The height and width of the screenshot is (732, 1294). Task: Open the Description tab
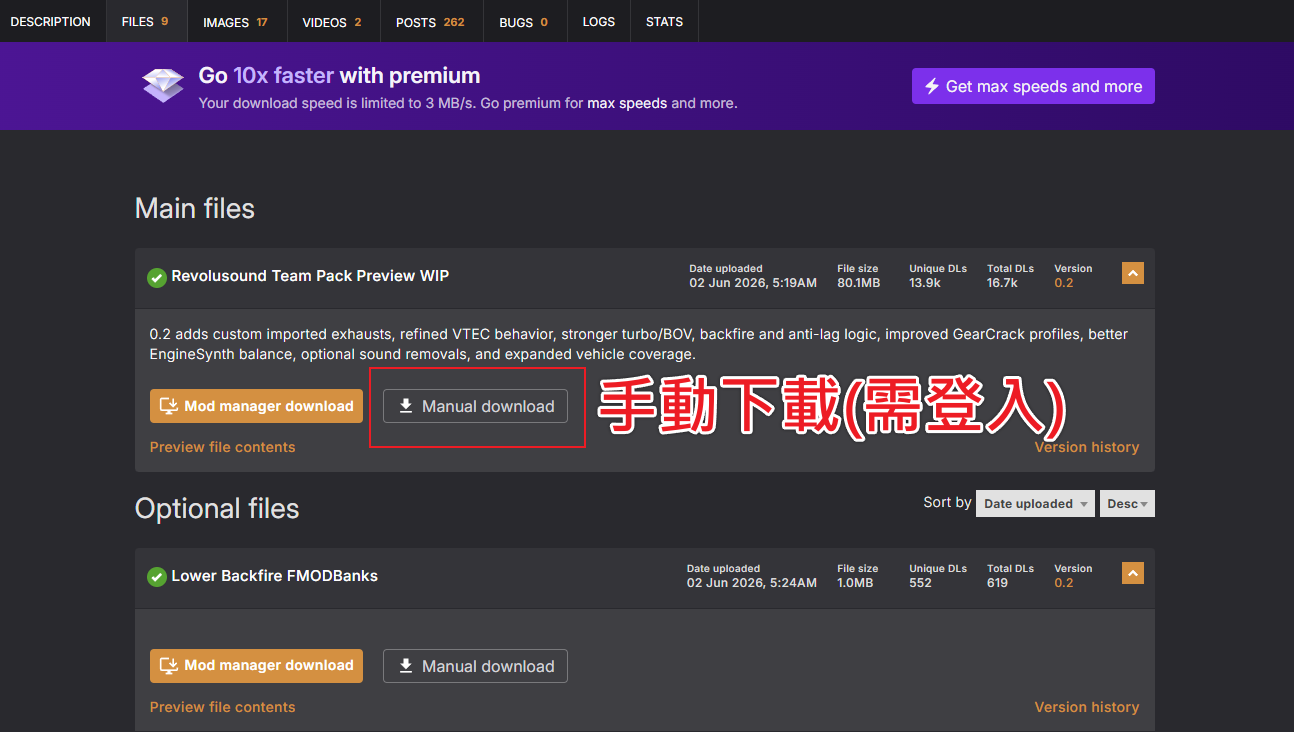point(51,21)
